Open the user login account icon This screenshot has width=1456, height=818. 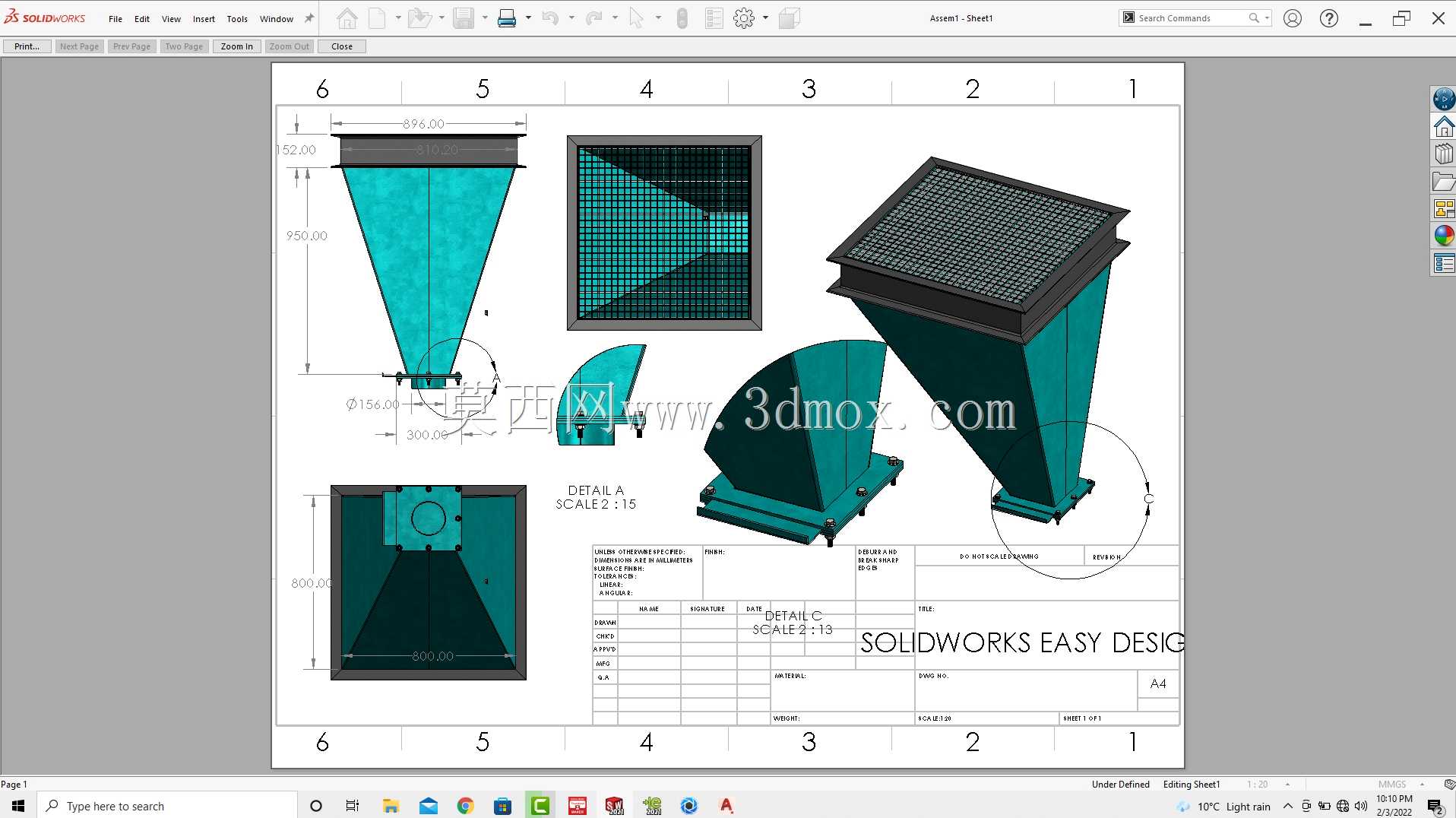point(1292,18)
